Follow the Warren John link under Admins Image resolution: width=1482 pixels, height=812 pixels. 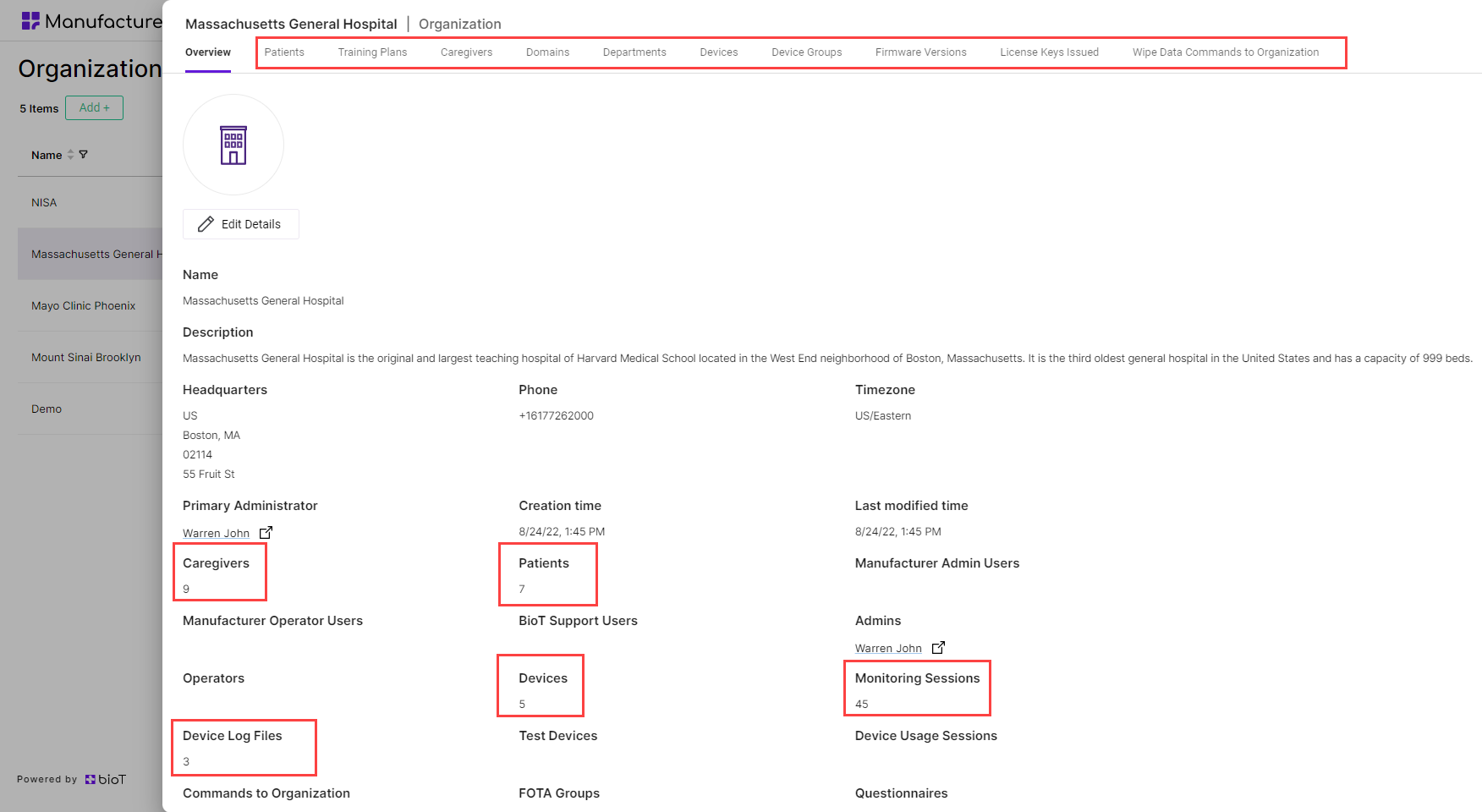click(x=888, y=648)
